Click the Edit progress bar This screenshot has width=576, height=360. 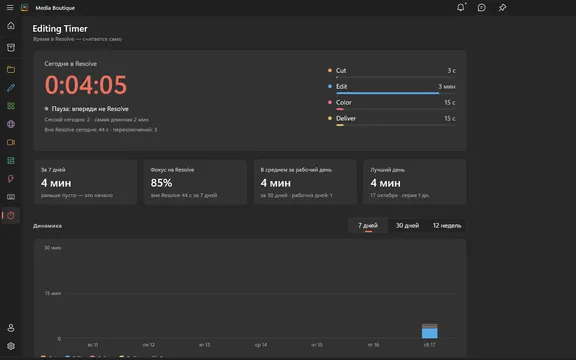[396, 93]
